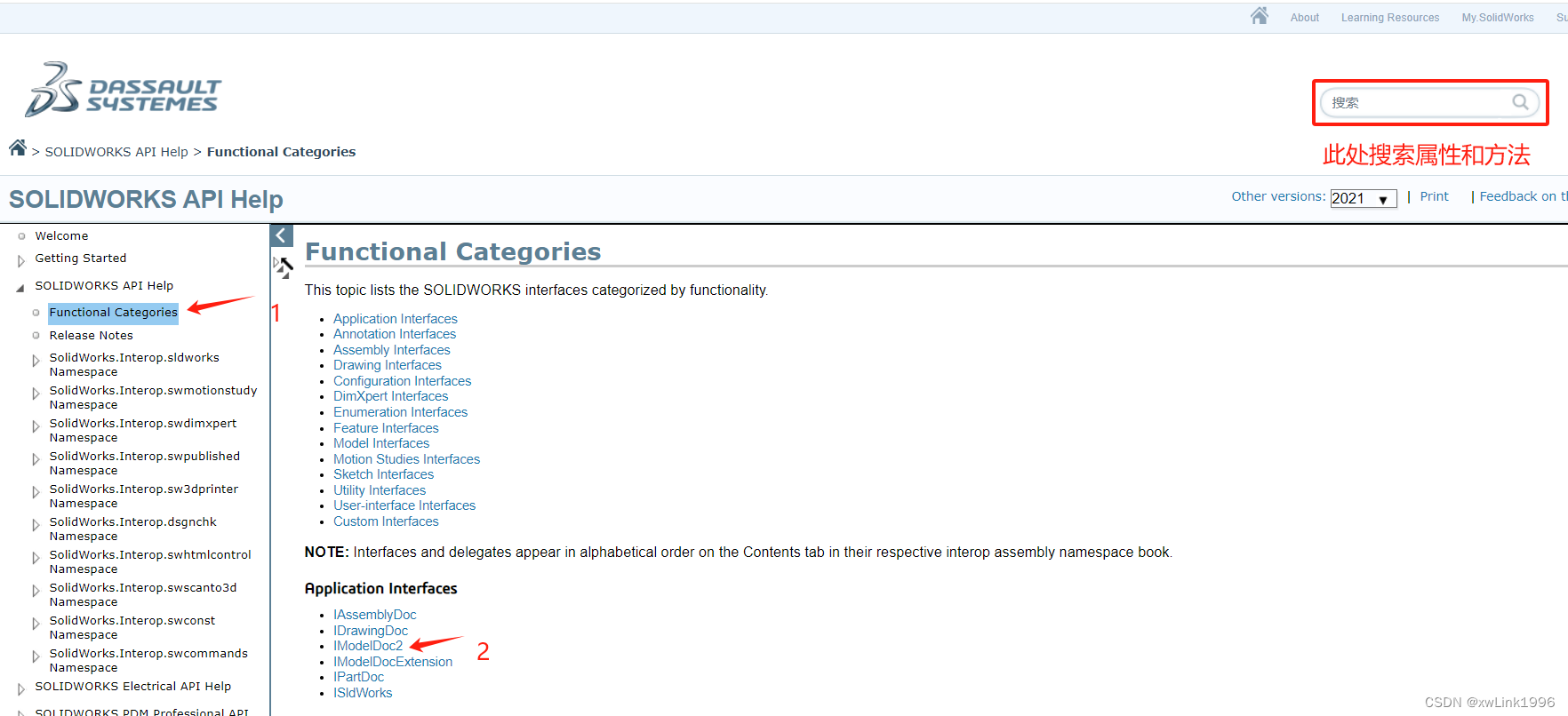Open the IPartDoc interface link
1568x716 pixels.
[x=358, y=677]
